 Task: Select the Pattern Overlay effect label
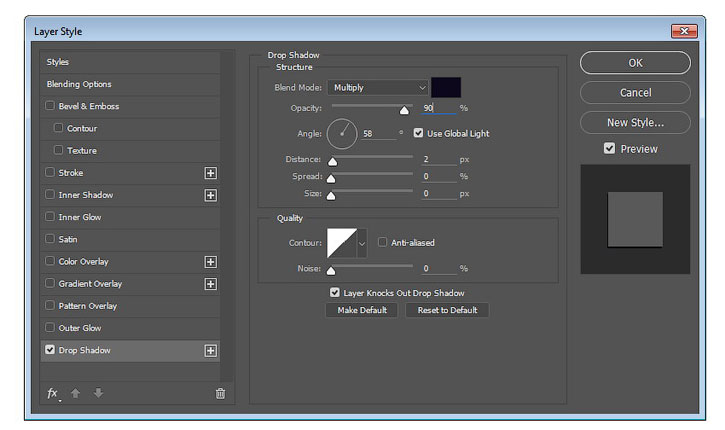click(x=87, y=306)
